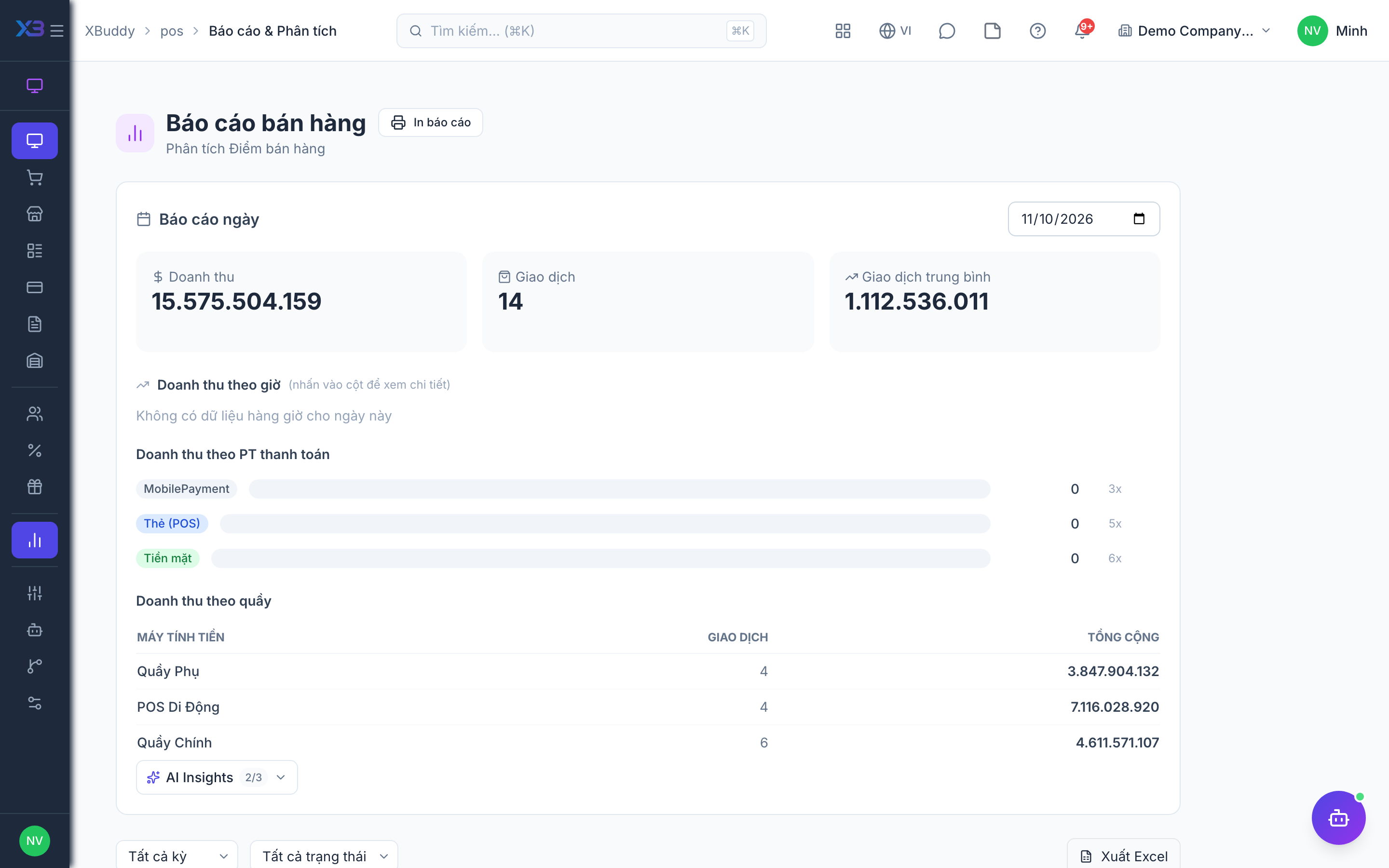Open the apps grid icon in header

tap(843, 31)
